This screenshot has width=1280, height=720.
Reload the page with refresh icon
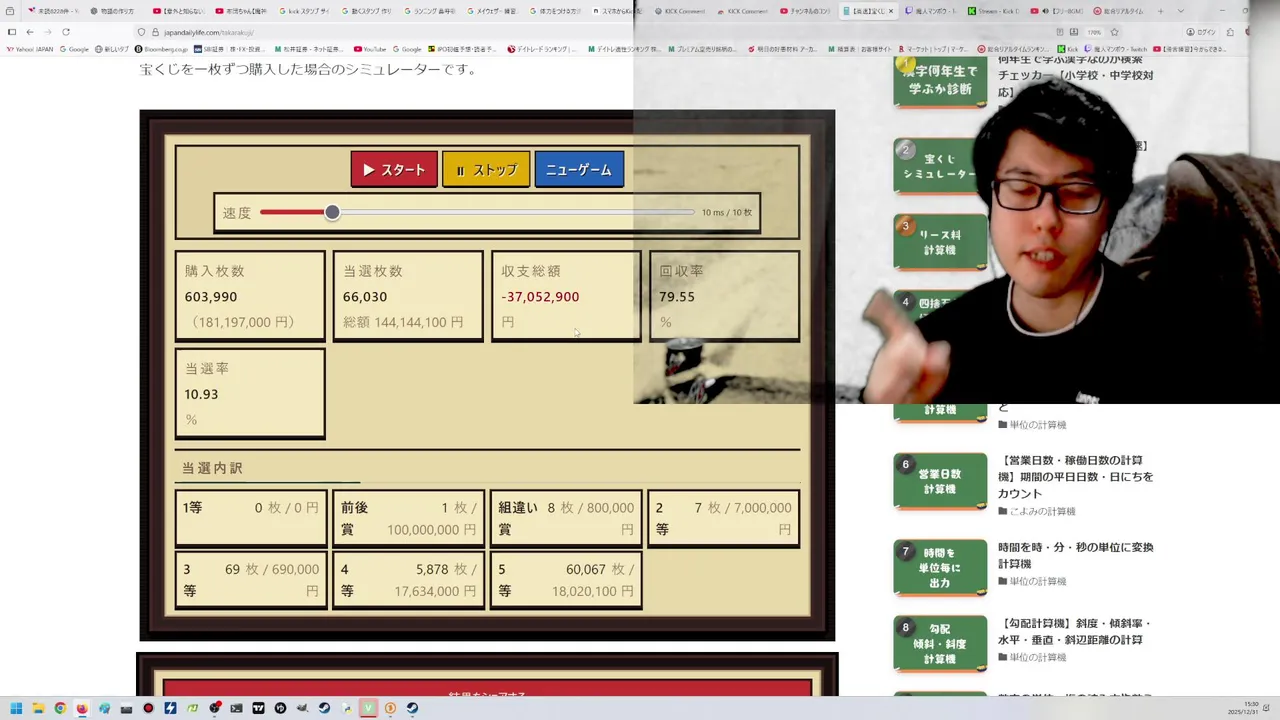coord(66,32)
